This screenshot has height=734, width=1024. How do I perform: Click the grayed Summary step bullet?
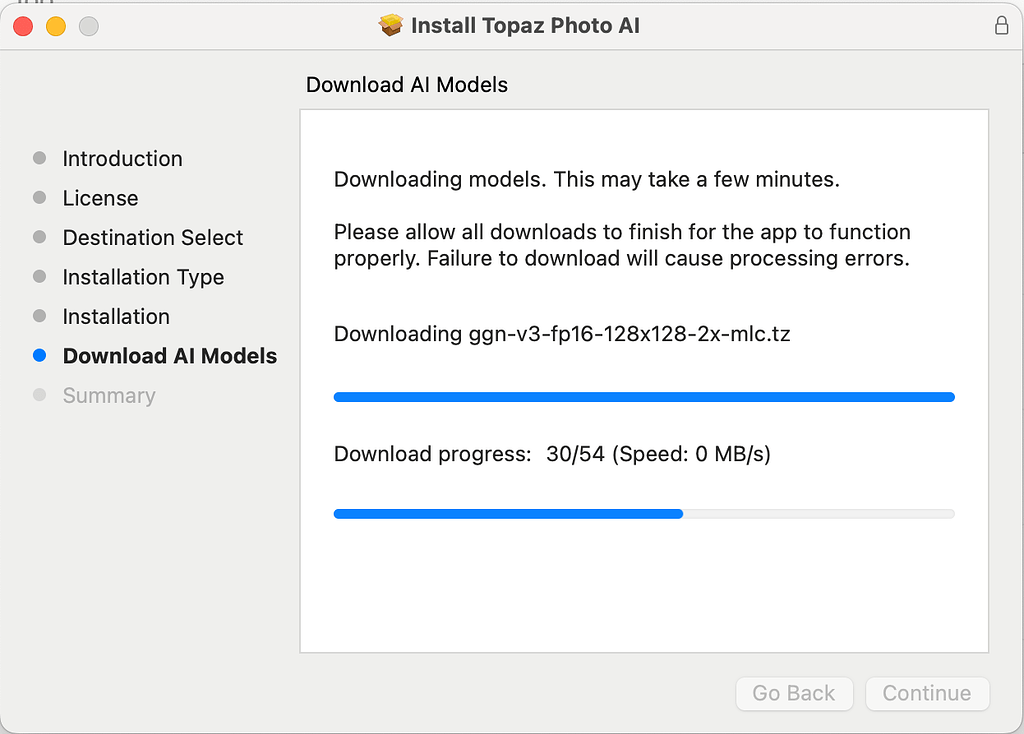[40, 395]
